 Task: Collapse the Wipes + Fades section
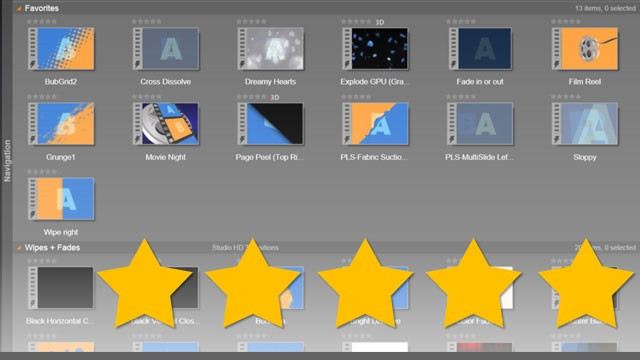click(x=19, y=248)
